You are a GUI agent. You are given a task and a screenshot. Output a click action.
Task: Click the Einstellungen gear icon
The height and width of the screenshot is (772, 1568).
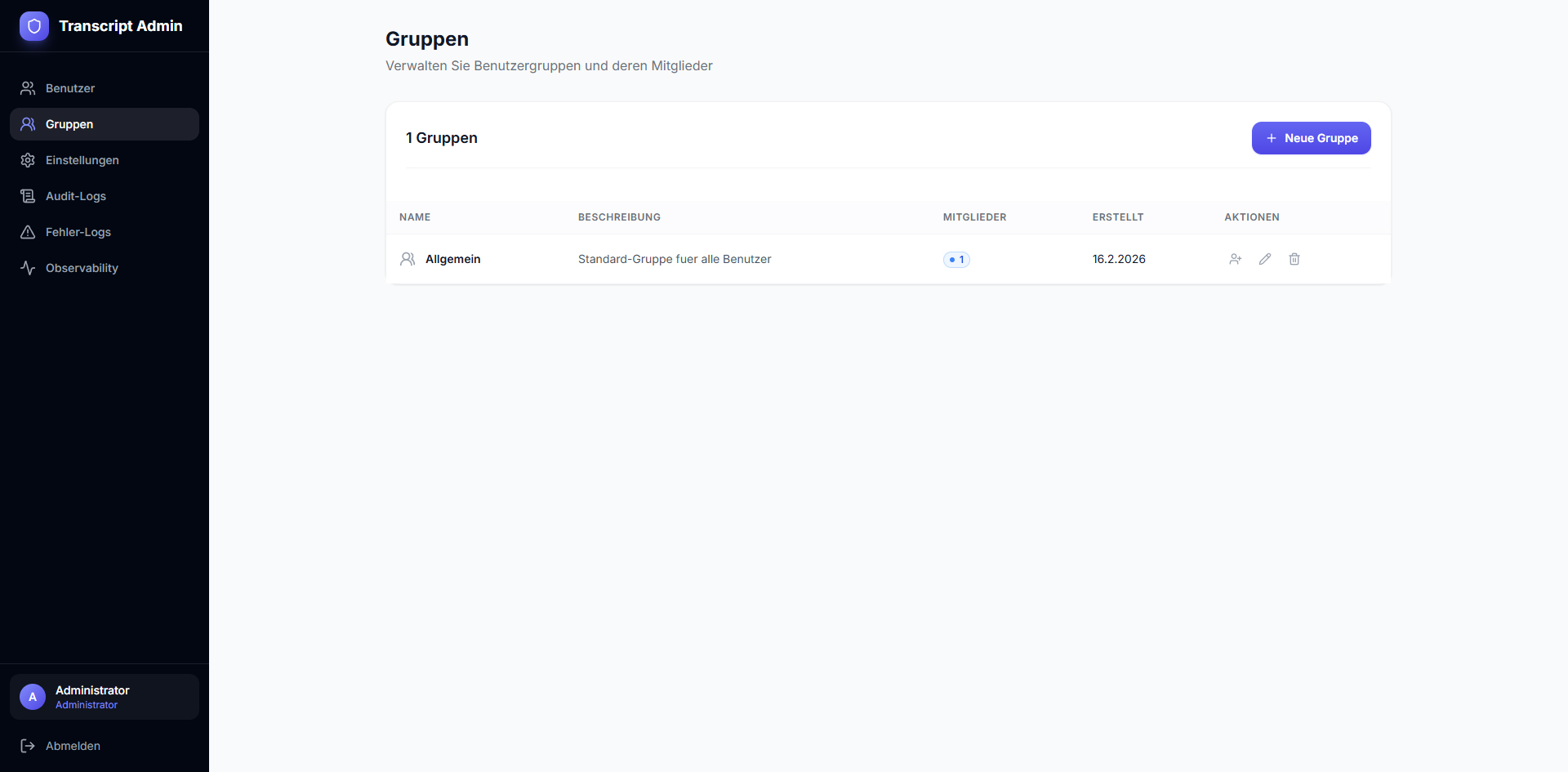point(28,160)
